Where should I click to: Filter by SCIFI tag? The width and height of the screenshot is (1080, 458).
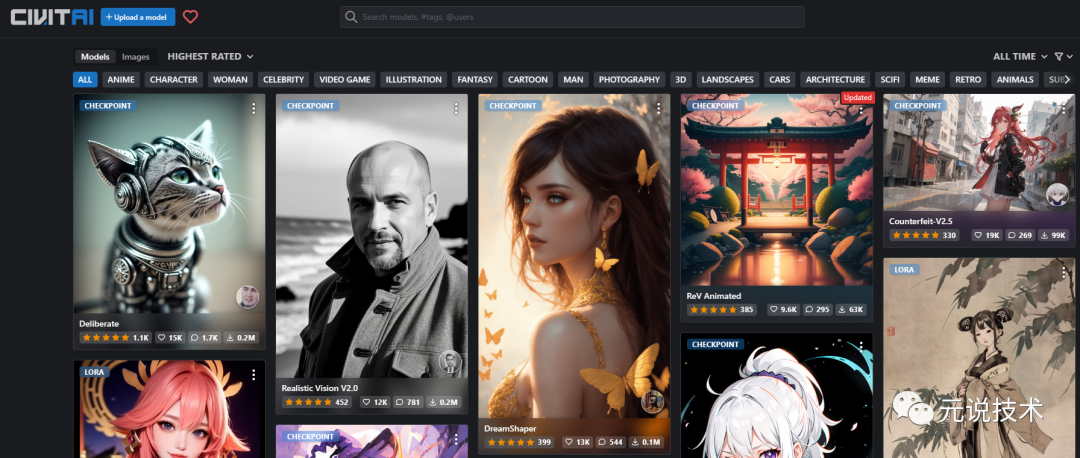(890, 80)
